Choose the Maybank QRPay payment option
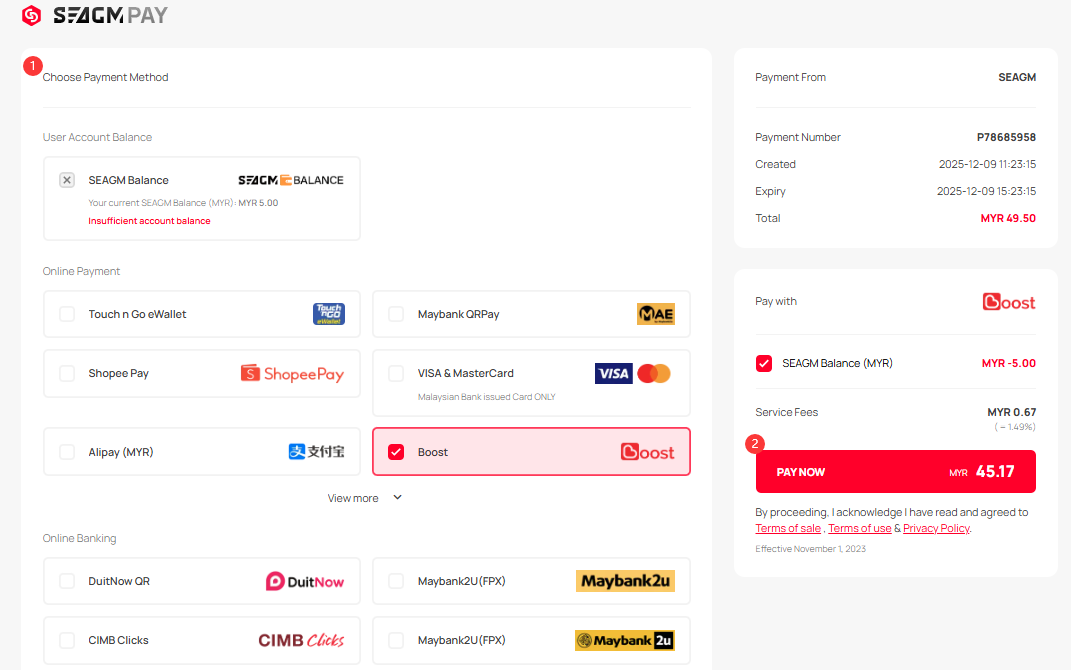The width and height of the screenshot is (1071, 670). pos(396,314)
